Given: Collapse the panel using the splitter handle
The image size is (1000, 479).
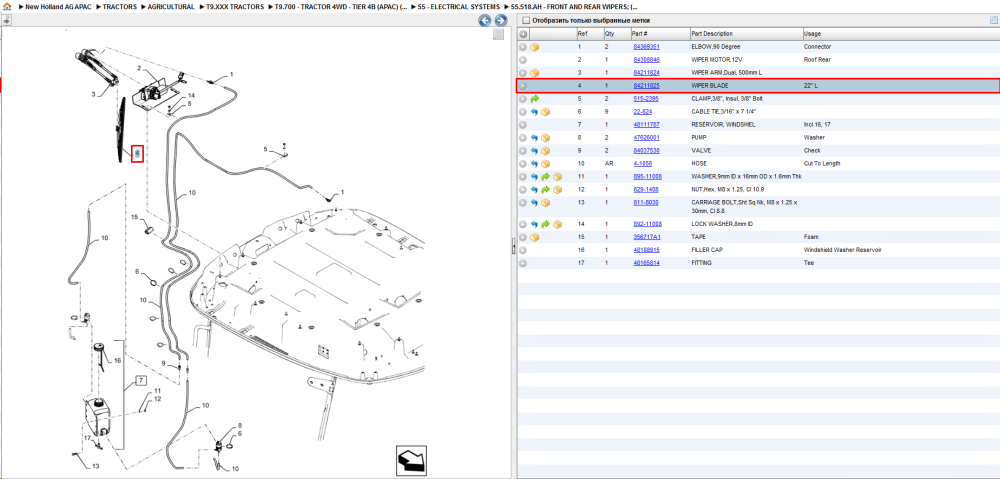Looking at the screenshot, I should (513, 247).
